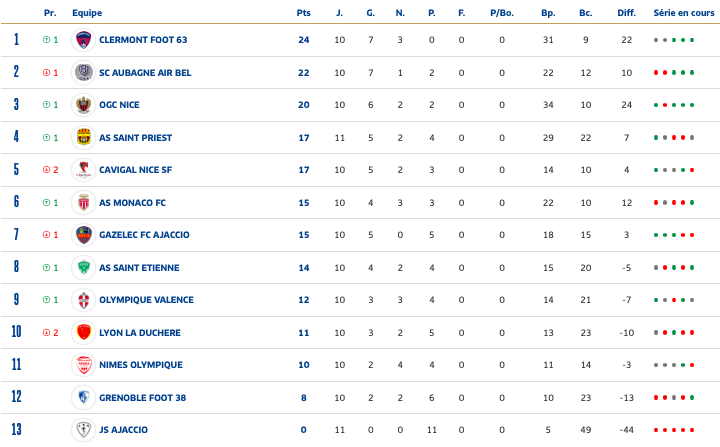Click the Gazelec FC Ajaccio crest

84,235
